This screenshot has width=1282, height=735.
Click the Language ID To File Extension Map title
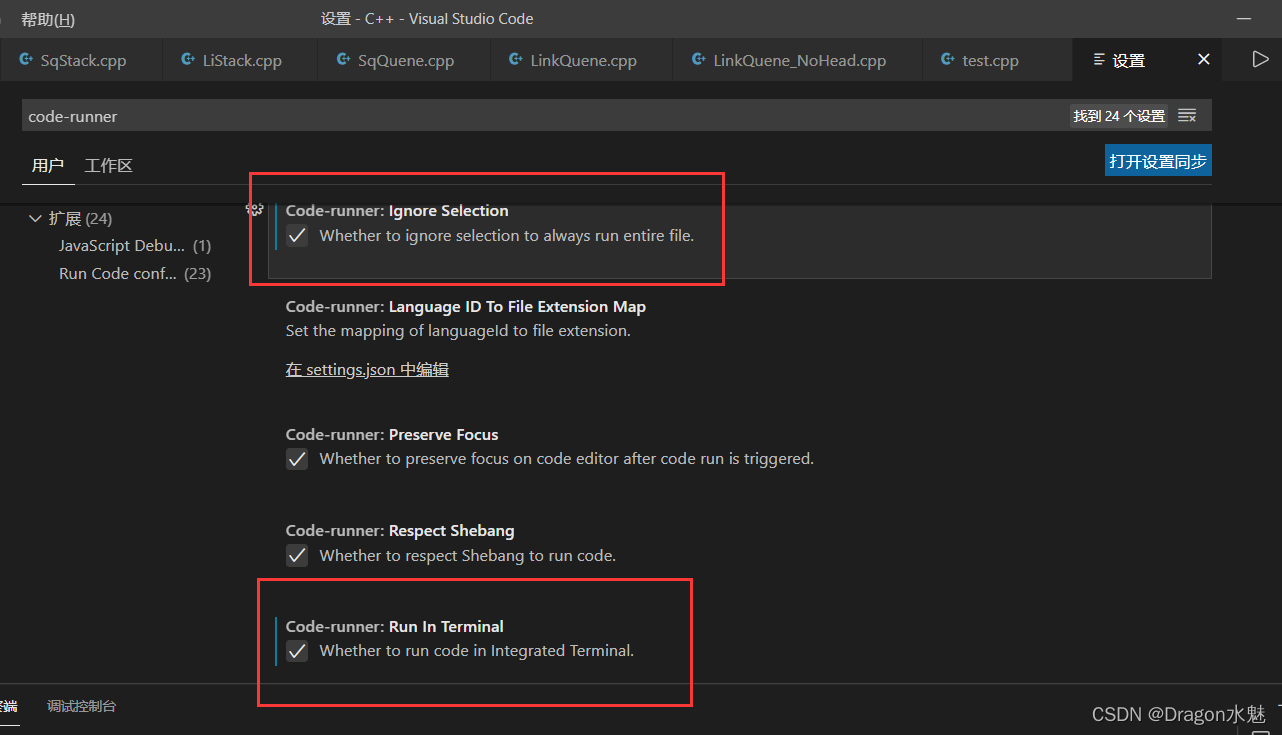[466, 307]
